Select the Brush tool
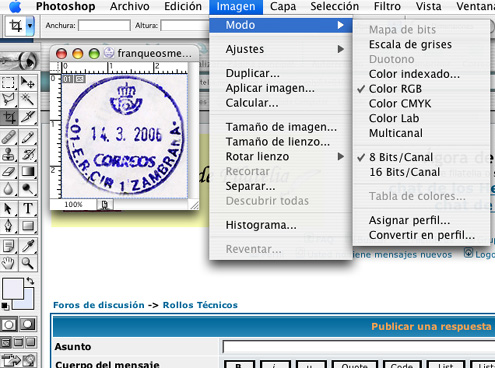The image size is (495, 368). [x=28, y=137]
